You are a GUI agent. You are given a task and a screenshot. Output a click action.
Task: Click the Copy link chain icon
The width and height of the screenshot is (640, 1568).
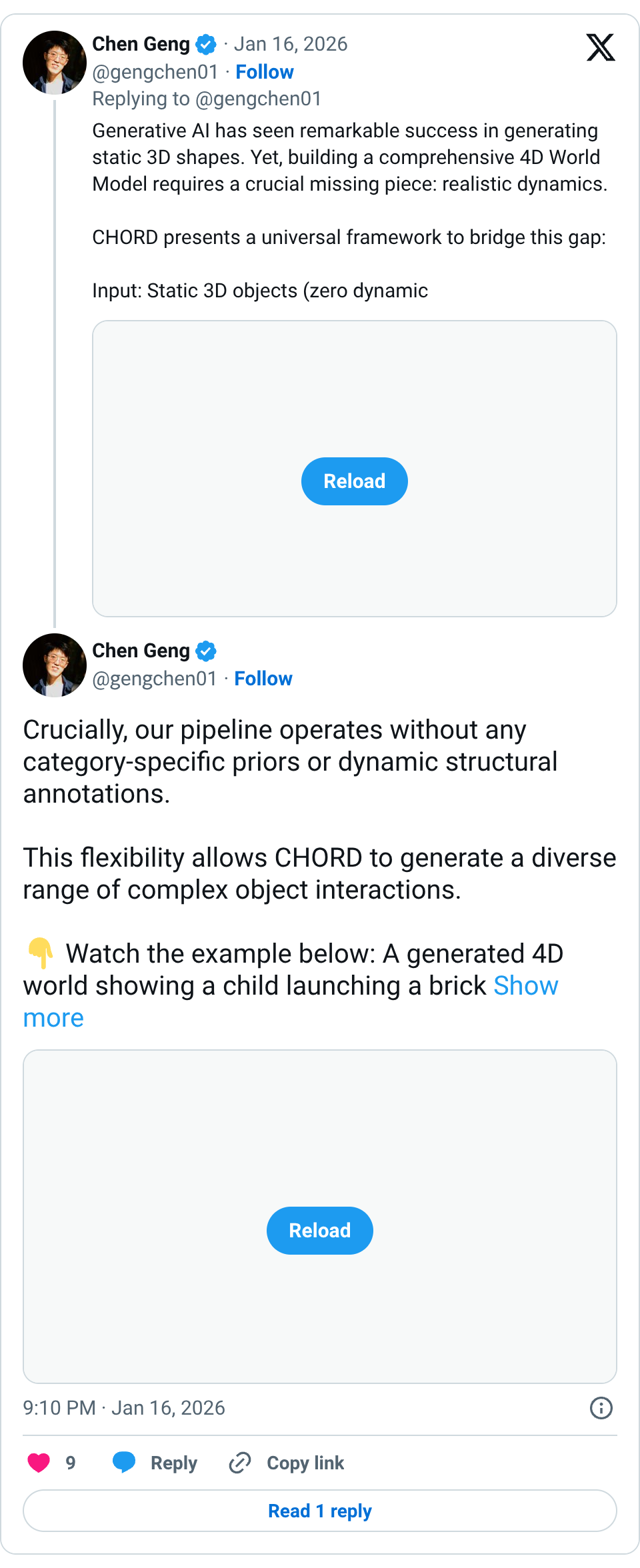tap(239, 1463)
